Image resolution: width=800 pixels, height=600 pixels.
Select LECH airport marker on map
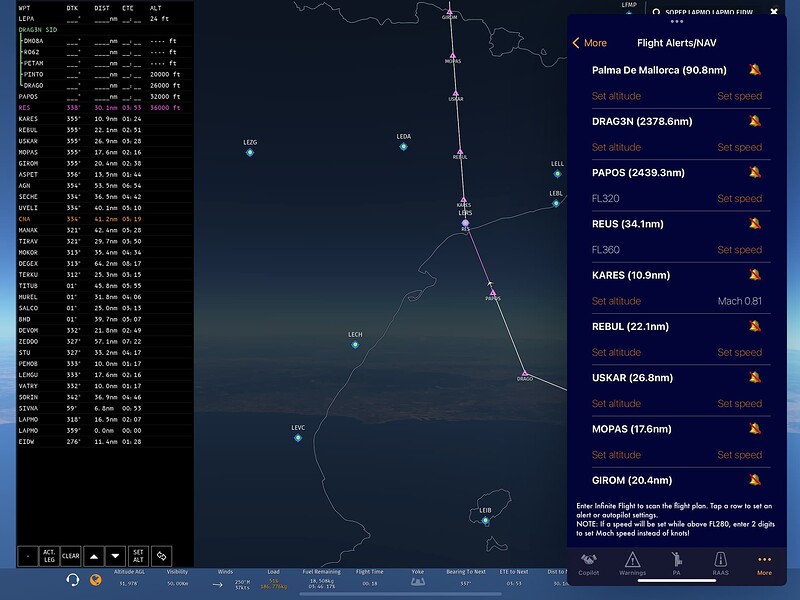click(355, 344)
